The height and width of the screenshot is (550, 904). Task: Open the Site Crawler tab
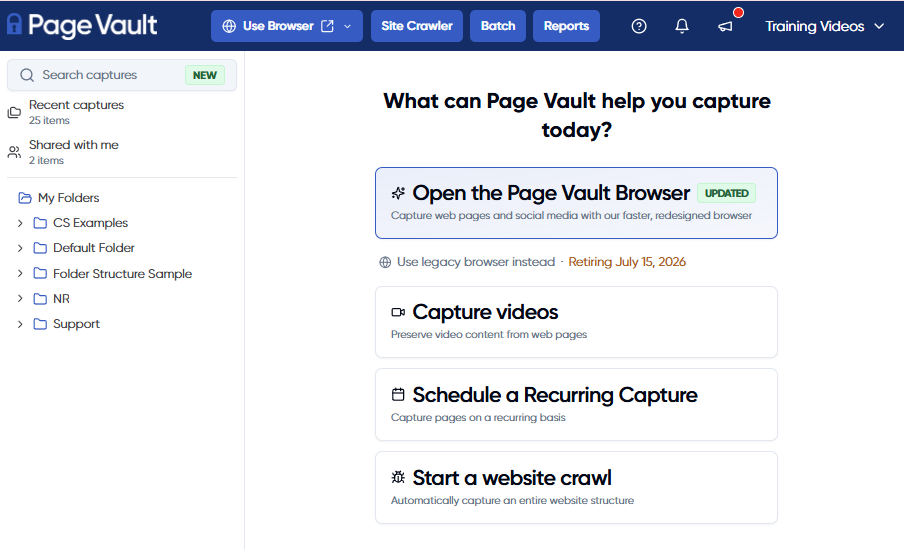coord(417,26)
